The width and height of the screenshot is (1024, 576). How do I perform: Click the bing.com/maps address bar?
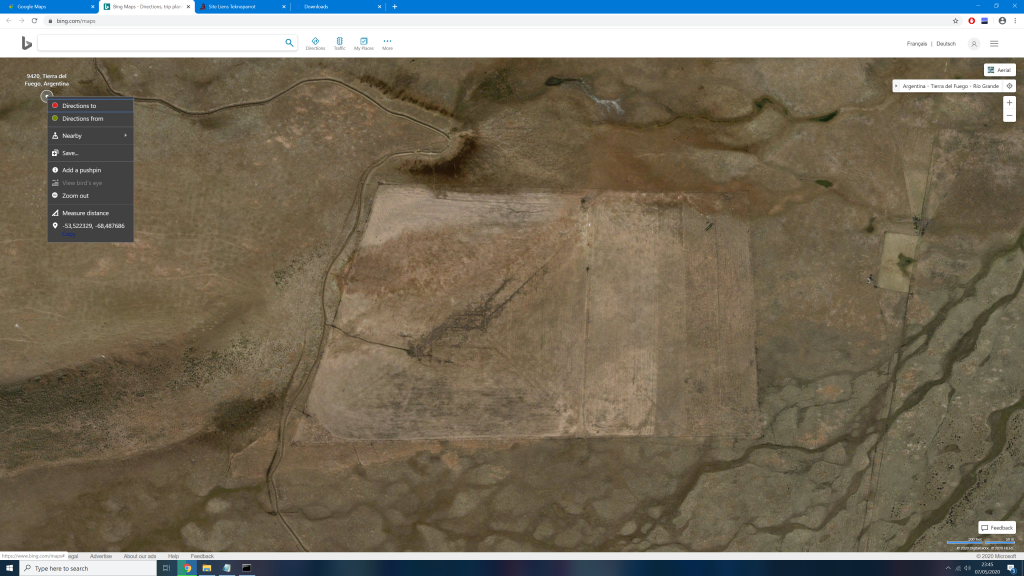pos(496,21)
